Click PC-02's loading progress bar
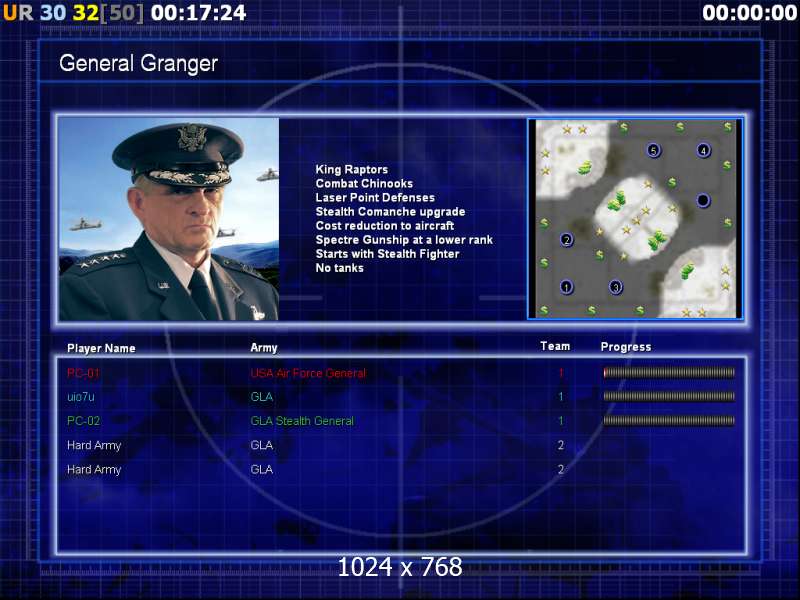Image resolution: width=800 pixels, height=600 pixels. click(x=669, y=421)
